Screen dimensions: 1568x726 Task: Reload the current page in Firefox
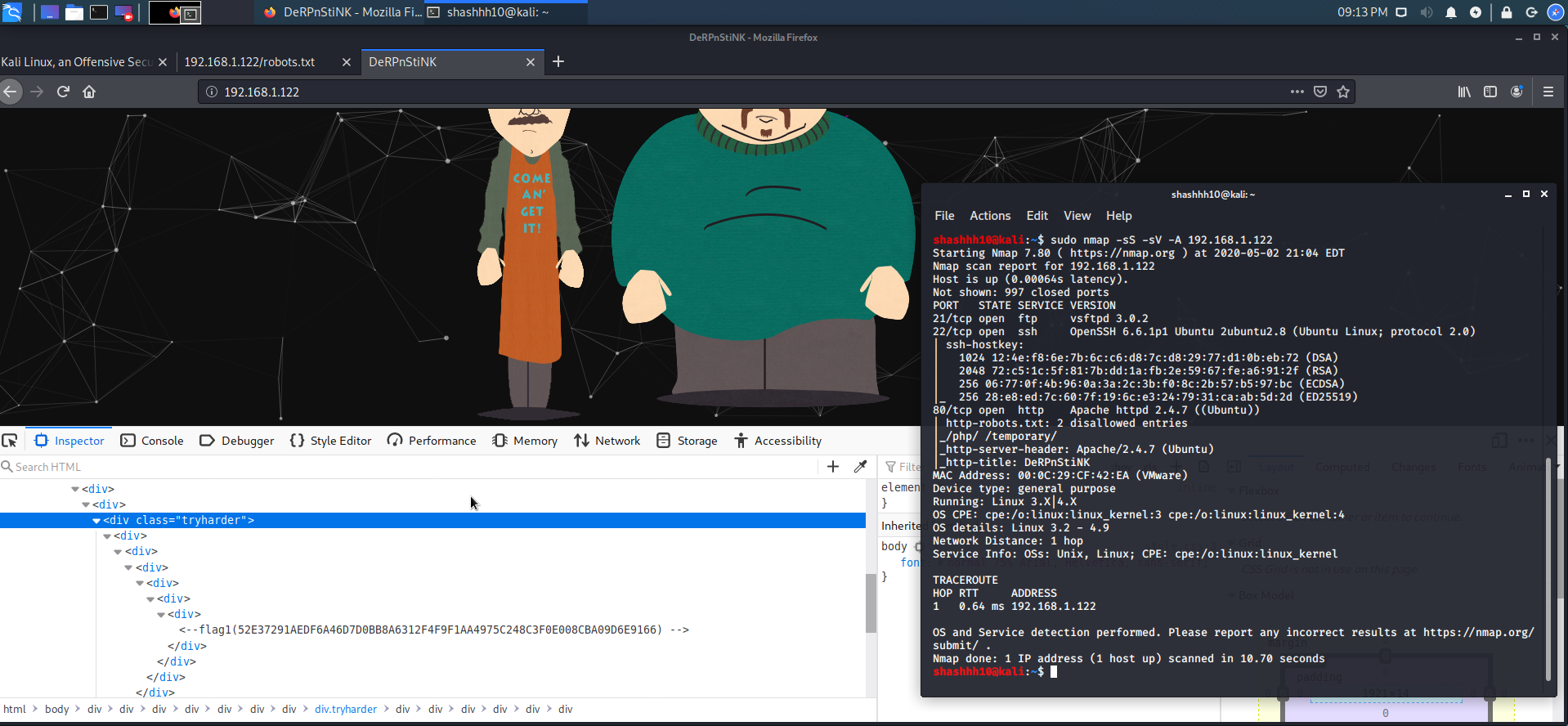tap(63, 92)
